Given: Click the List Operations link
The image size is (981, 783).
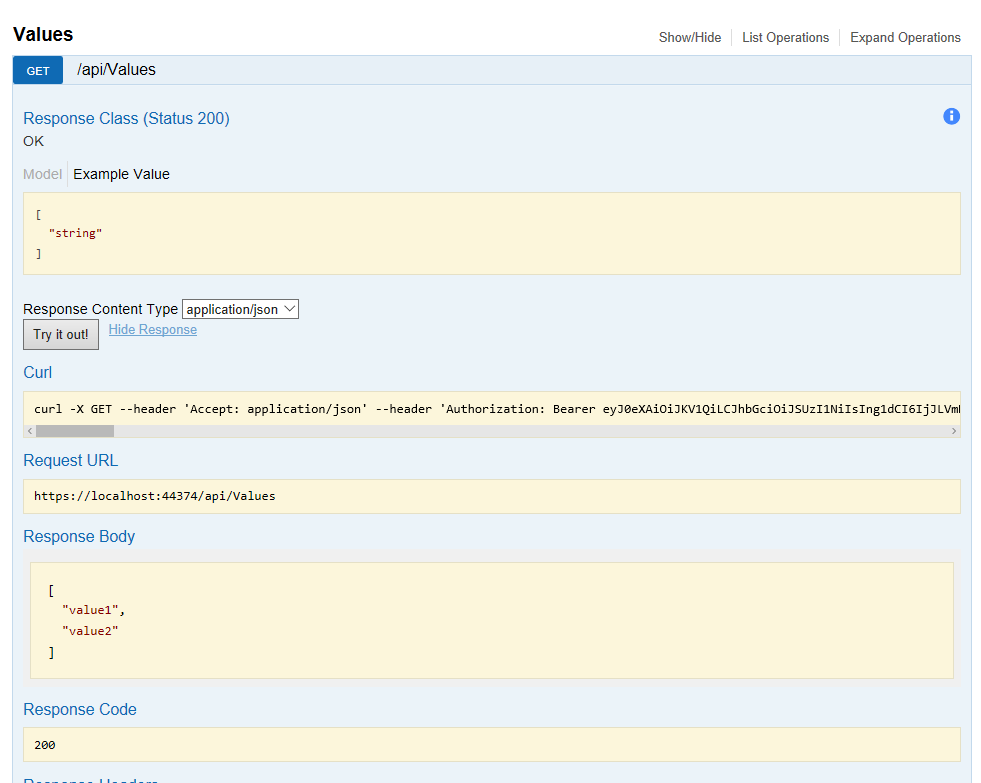Looking at the screenshot, I should click(785, 37).
